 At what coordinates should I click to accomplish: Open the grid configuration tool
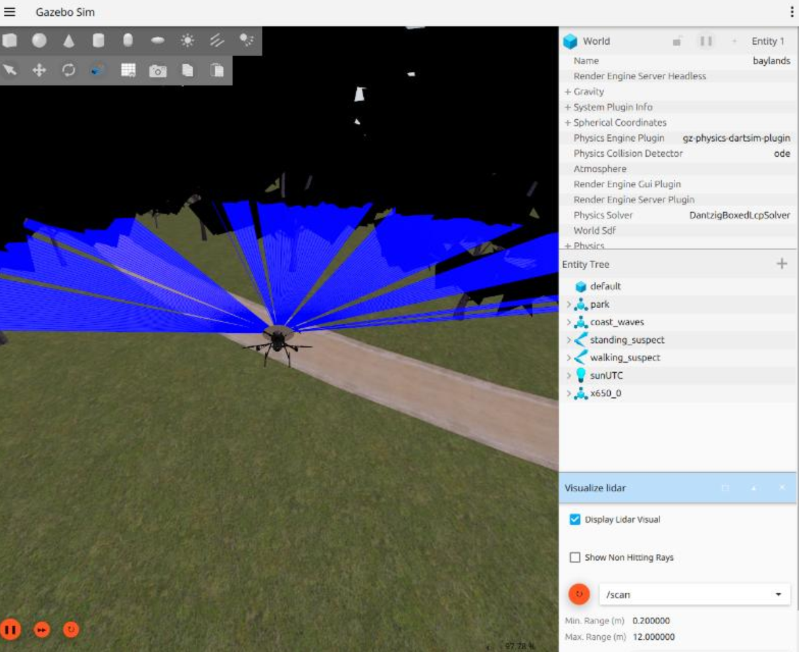coord(128,70)
